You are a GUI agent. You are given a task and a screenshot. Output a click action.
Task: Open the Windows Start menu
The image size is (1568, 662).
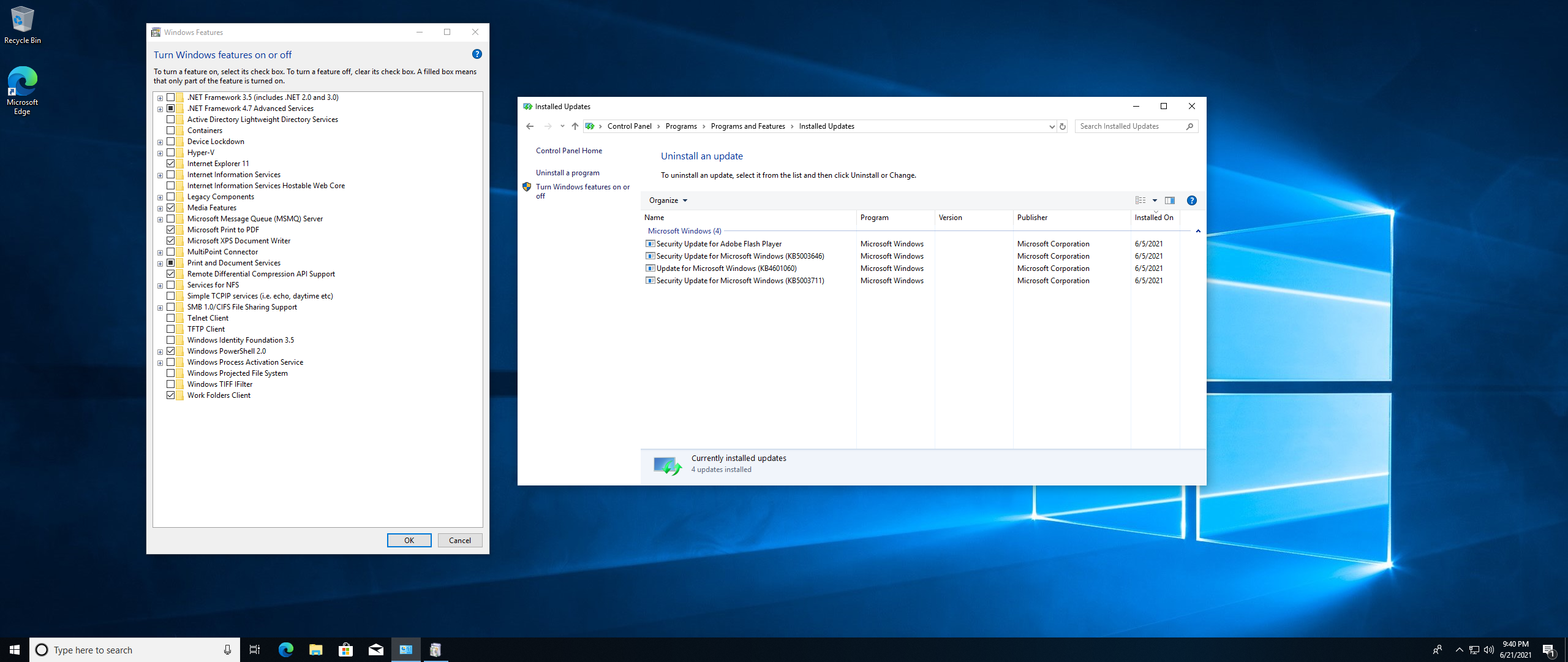coord(15,650)
